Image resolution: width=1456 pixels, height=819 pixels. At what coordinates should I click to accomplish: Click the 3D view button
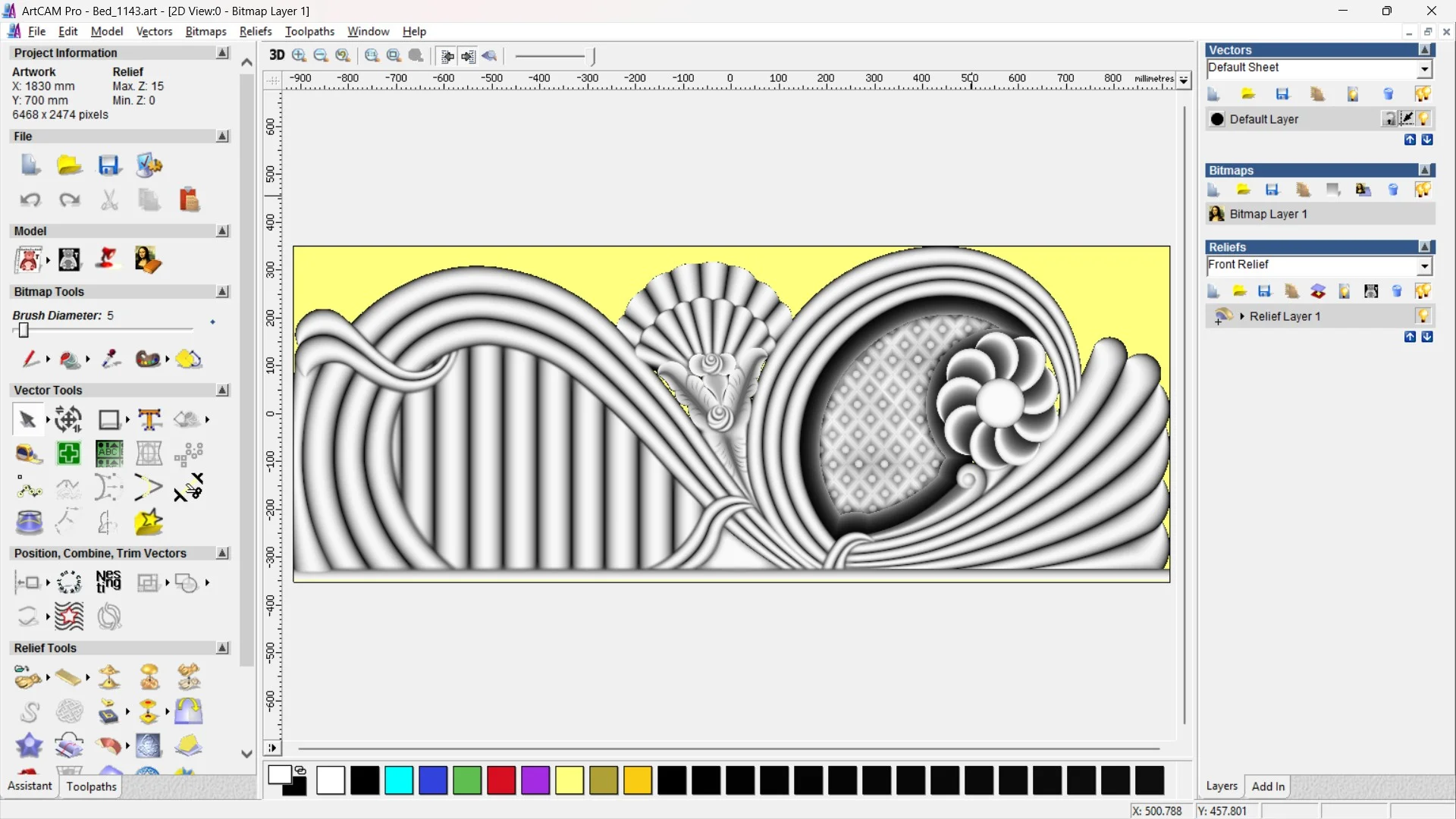(277, 55)
